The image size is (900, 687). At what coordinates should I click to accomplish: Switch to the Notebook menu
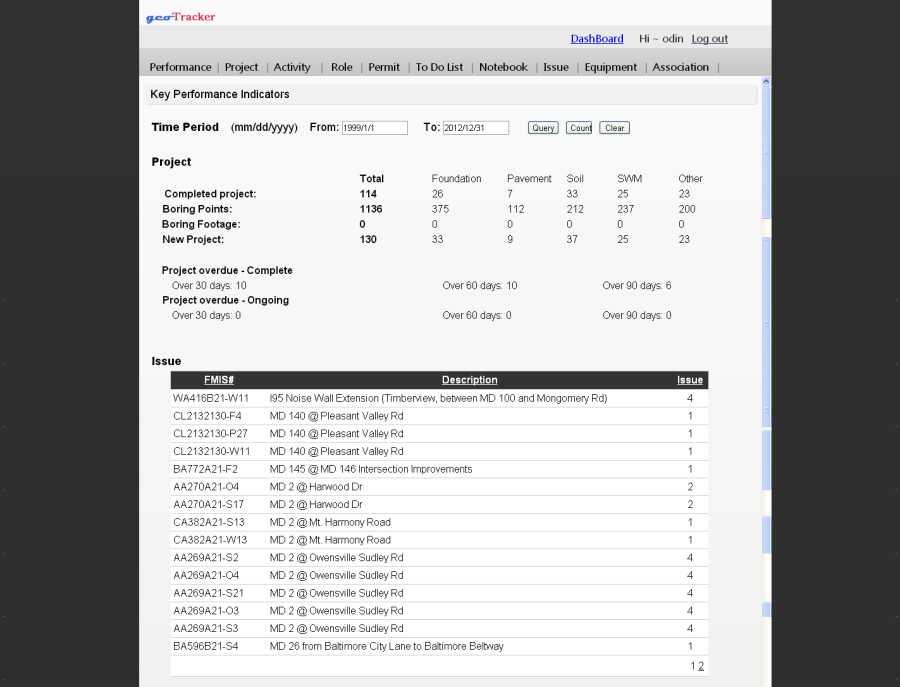pyautogui.click(x=503, y=67)
